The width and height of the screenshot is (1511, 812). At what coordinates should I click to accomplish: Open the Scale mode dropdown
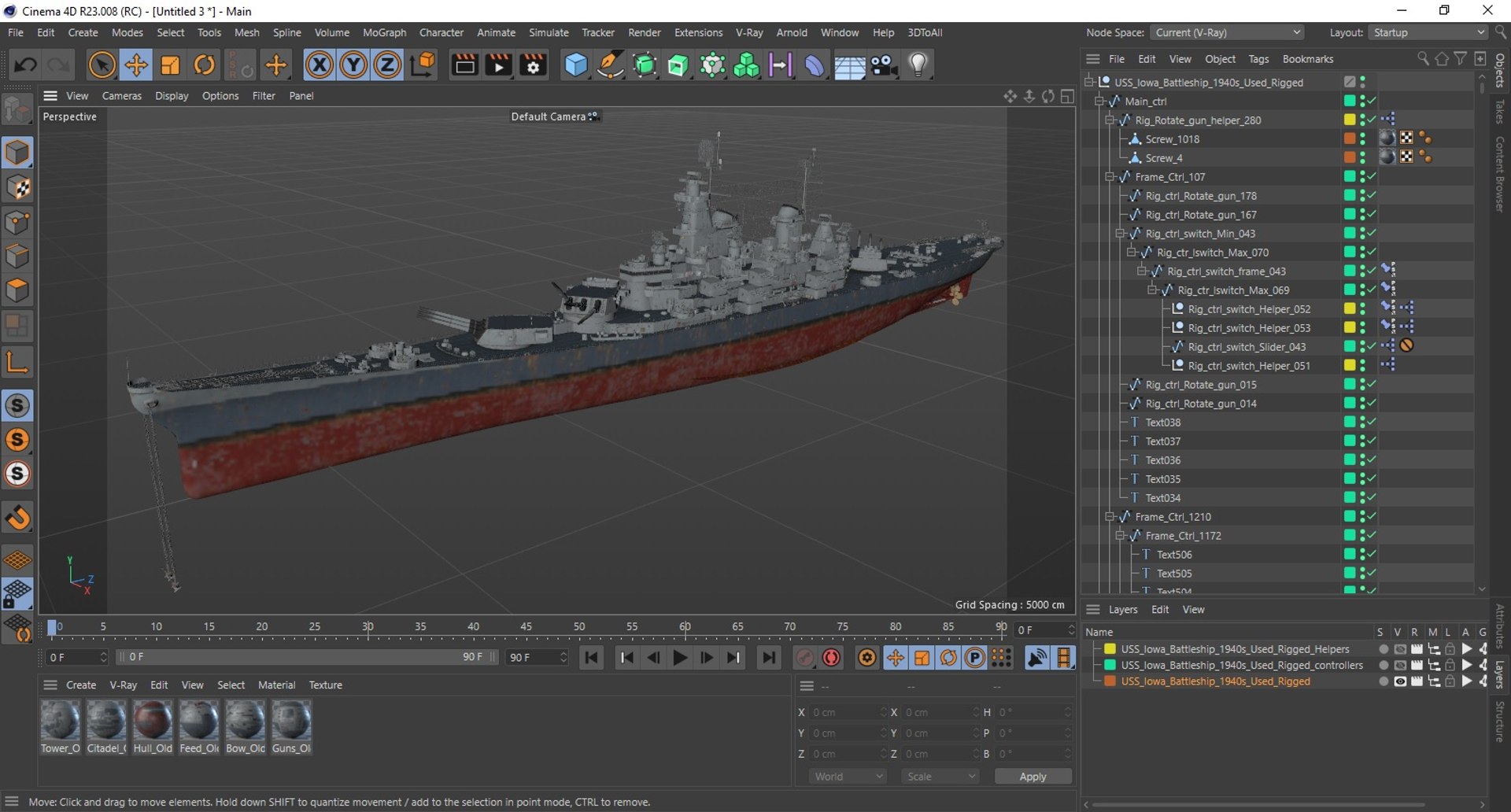[940, 776]
